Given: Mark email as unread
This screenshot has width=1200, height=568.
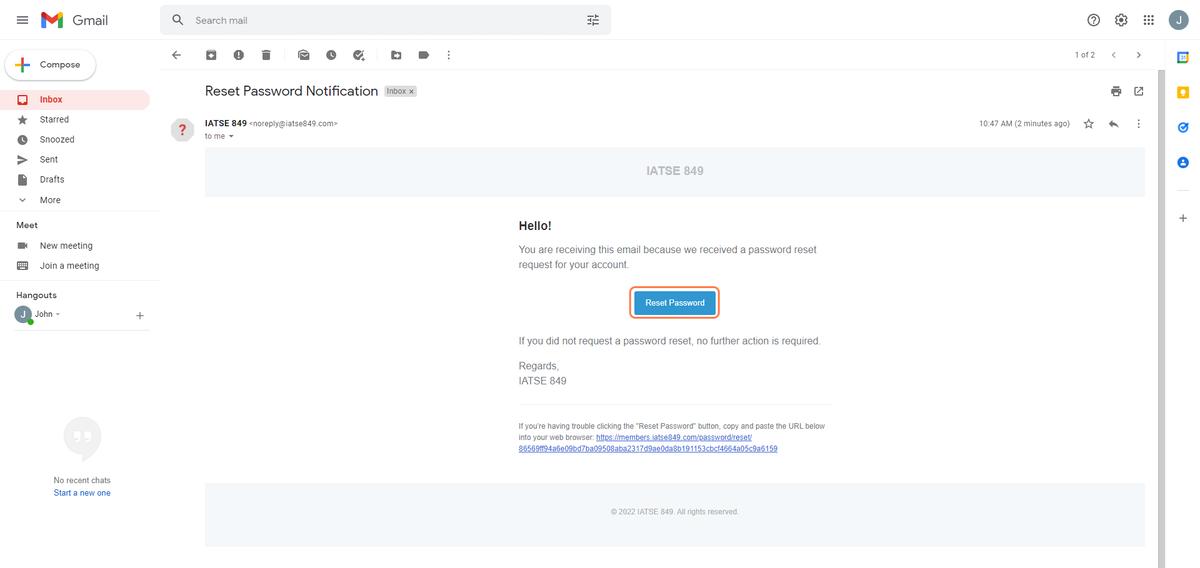Looking at the screenshot, I should [303, 55].
